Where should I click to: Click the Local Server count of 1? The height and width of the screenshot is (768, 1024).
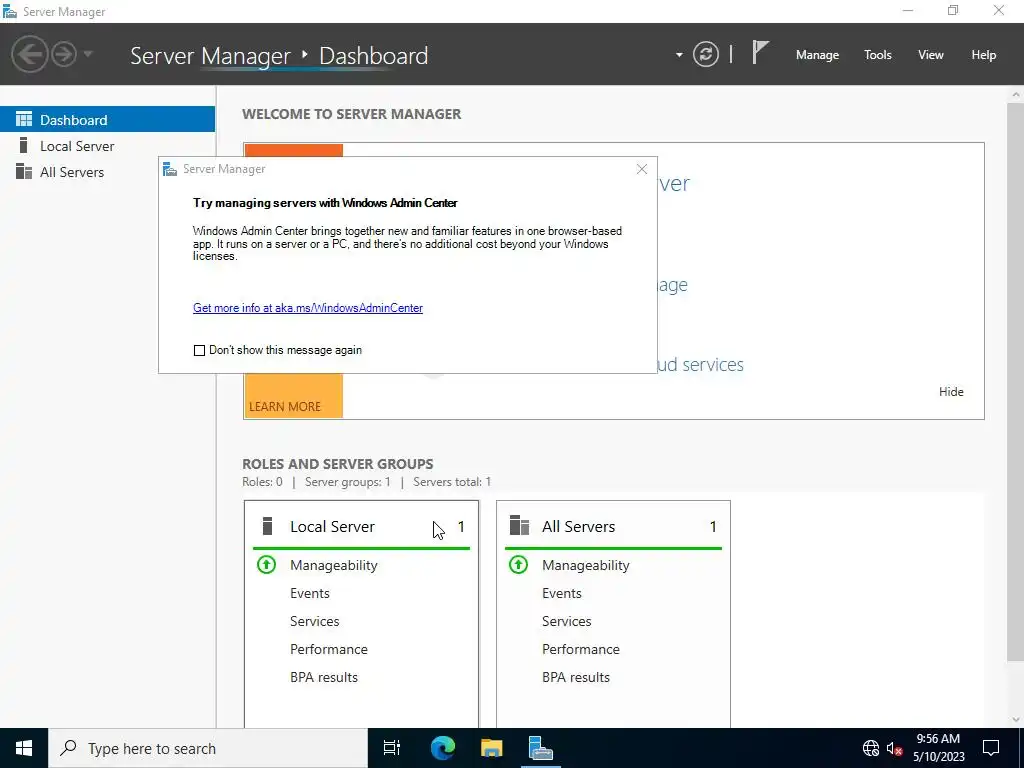[x=461, y=526]
